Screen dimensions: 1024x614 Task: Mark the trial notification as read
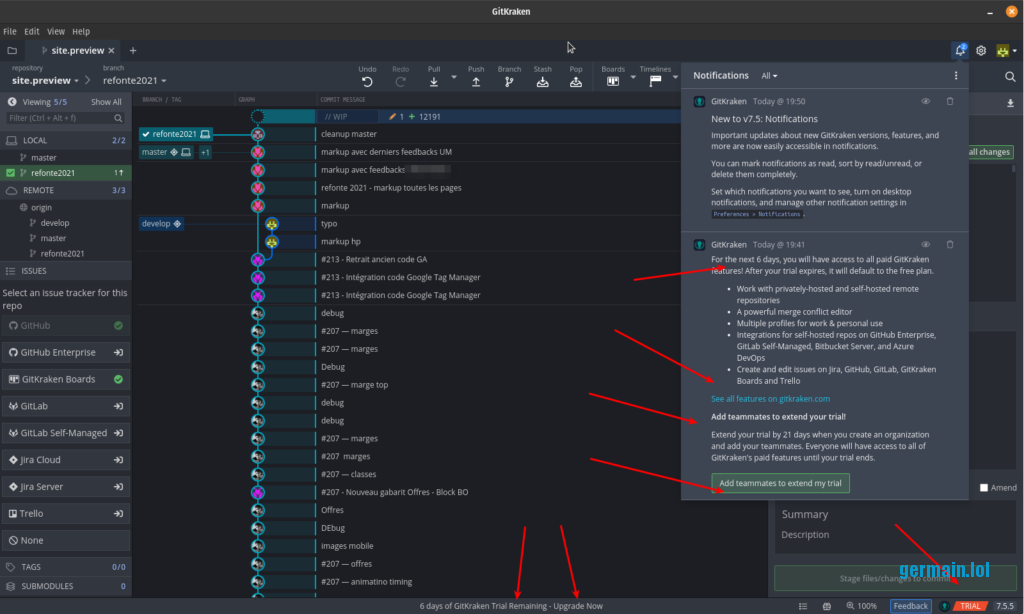pos(926,244)
